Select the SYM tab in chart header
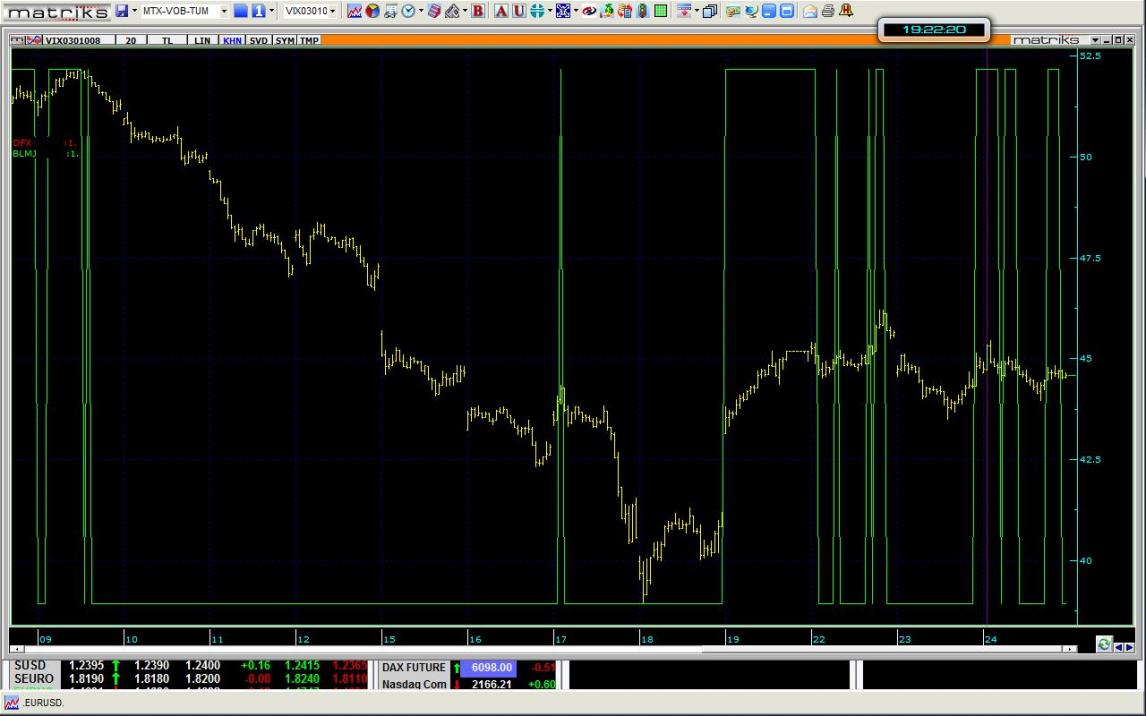Viewport: 1146px width, 716px height. (x=285, y=41)
